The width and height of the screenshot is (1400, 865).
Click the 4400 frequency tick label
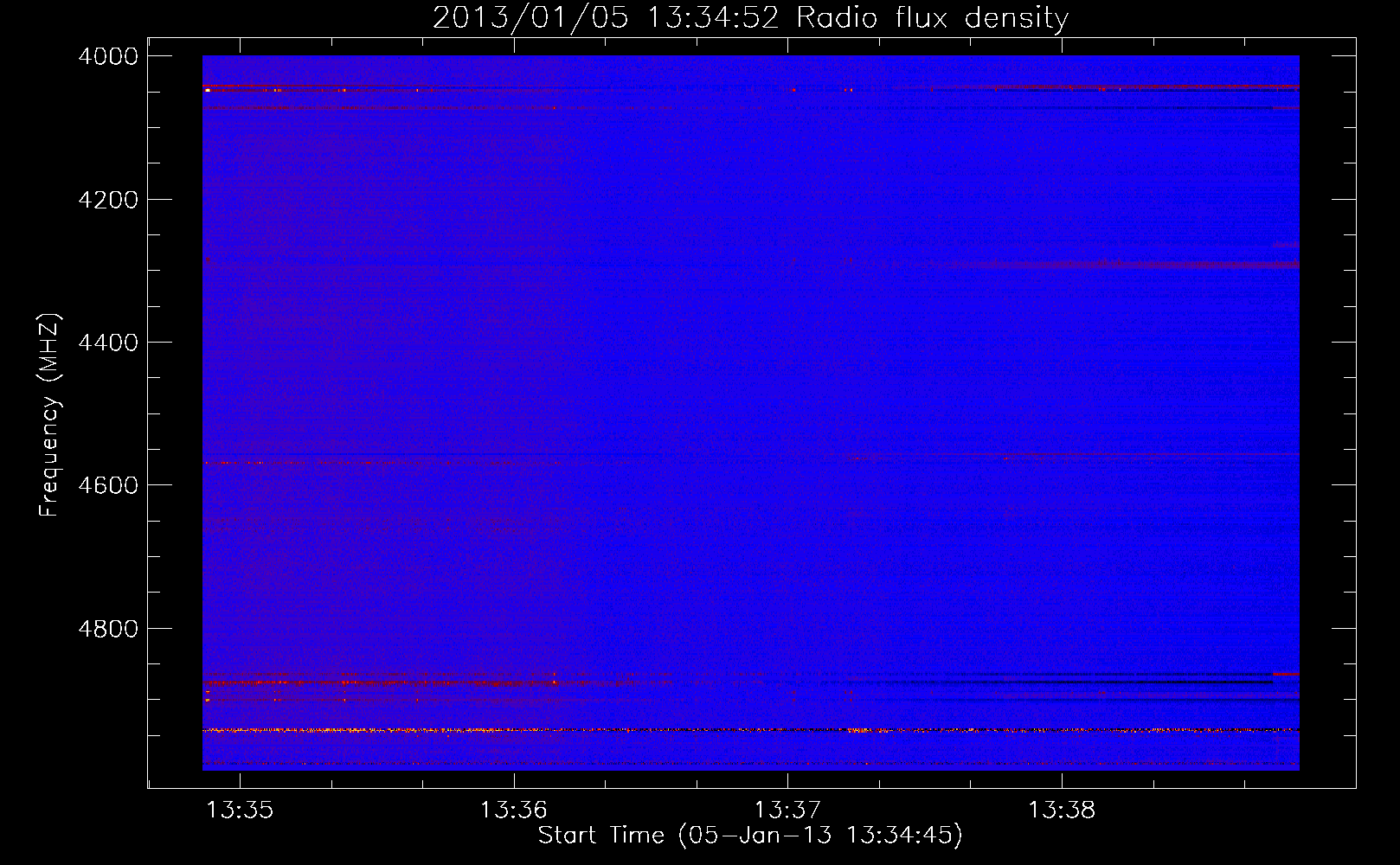pyautogui.click(x=108, y=343)
